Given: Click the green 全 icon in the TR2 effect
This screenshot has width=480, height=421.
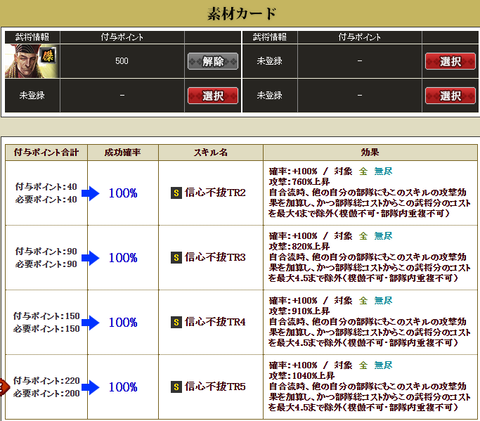Looking at the screenshot, I should [363, 171].
